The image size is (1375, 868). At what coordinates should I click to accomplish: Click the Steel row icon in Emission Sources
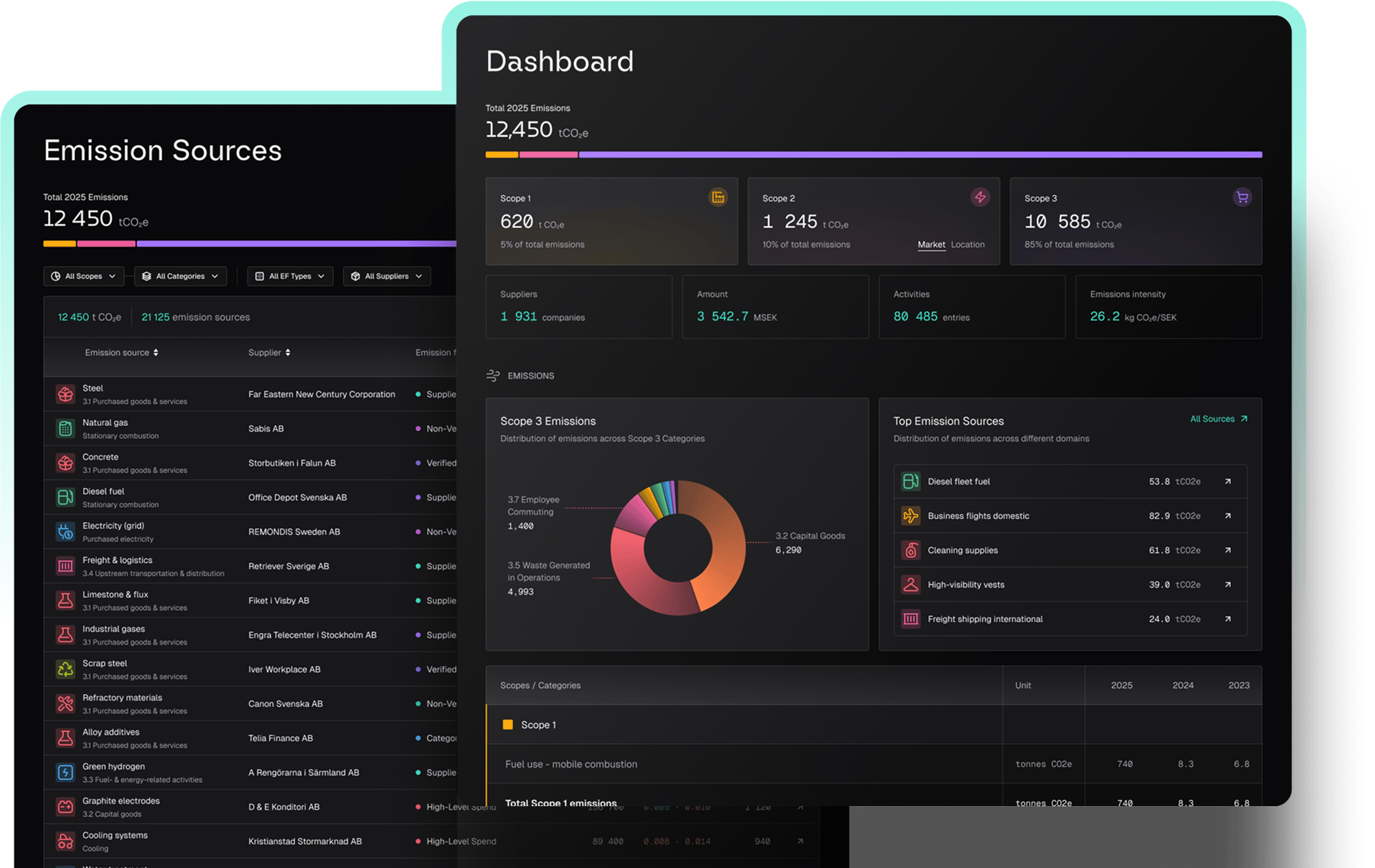pyautogui.click(x=65, y=394)
